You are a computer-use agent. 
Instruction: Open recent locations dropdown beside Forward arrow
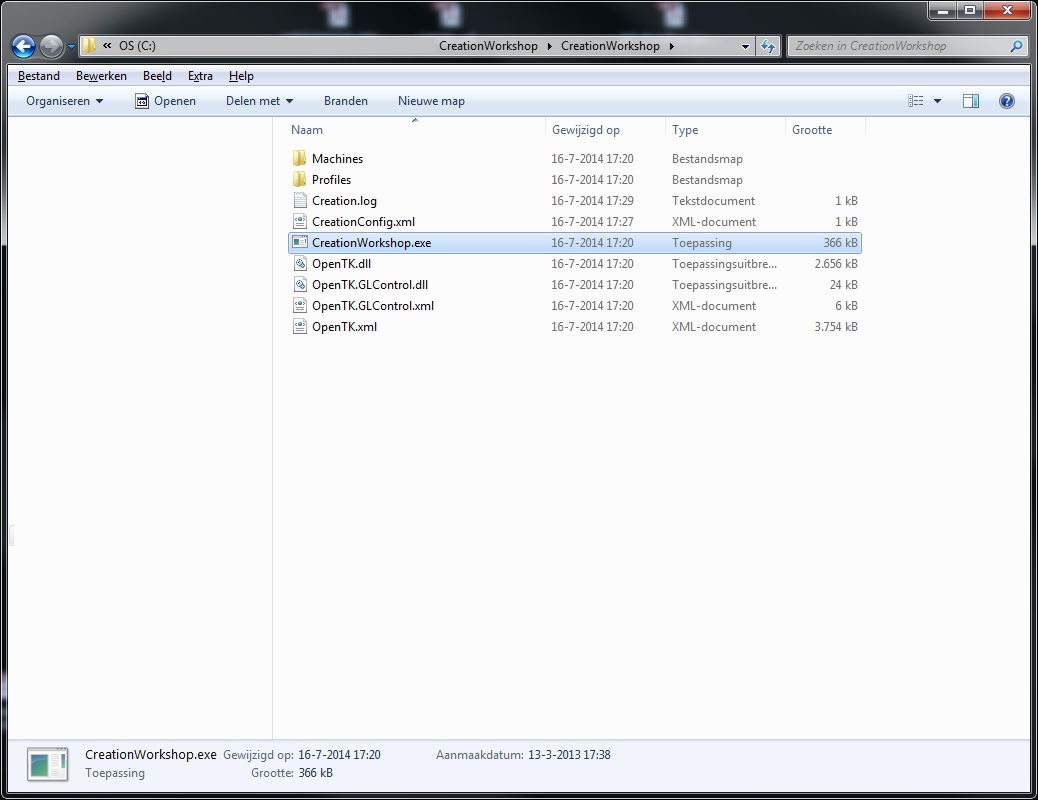pos(71,47)
